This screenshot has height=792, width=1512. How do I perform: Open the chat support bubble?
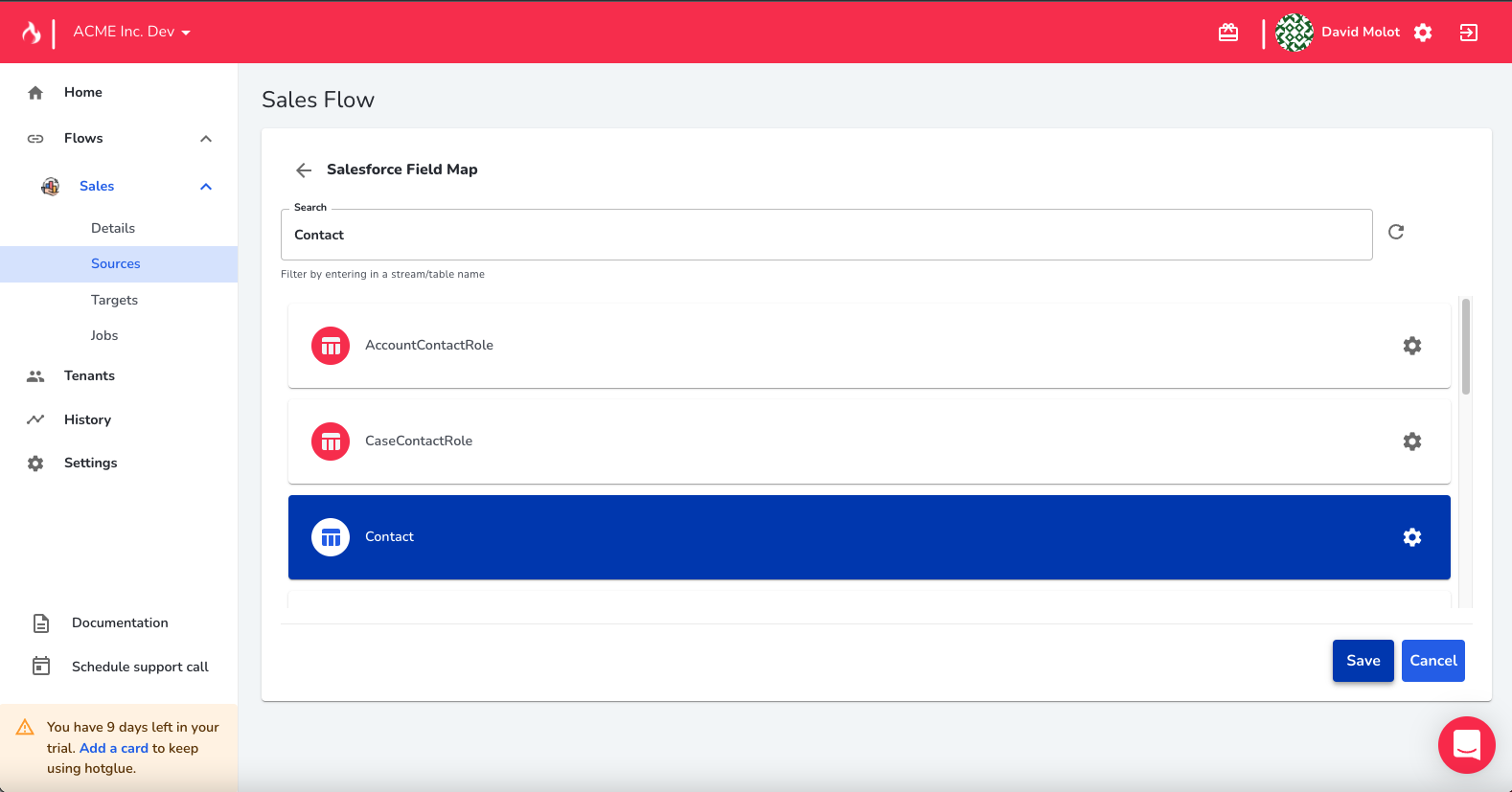(1466, 745)
